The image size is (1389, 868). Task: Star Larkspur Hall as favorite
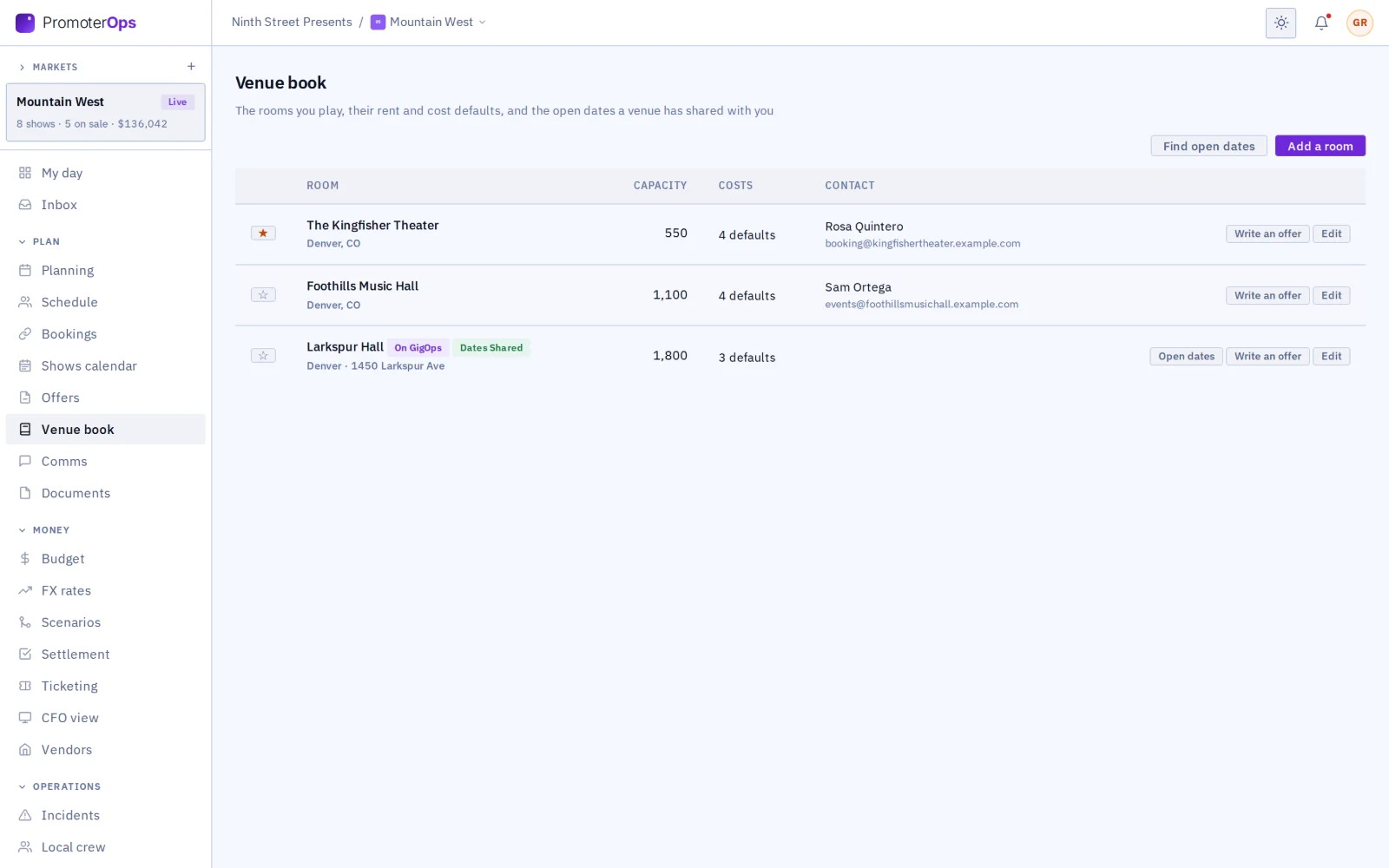click(263, 356)
